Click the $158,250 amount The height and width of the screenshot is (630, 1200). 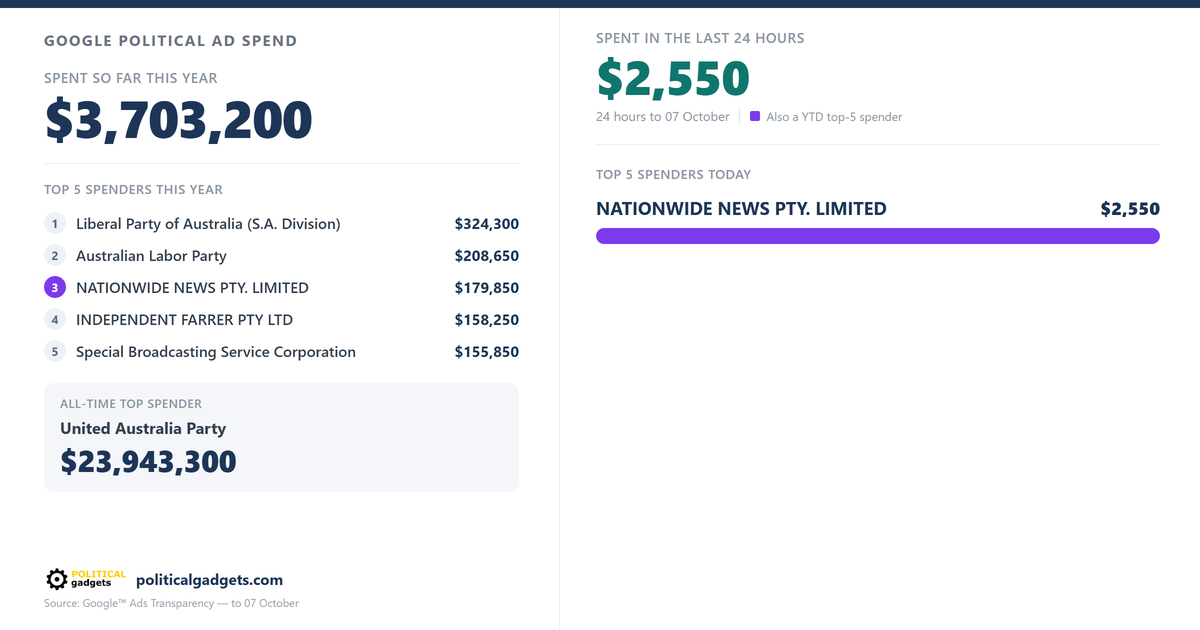[x=487, y=320]
